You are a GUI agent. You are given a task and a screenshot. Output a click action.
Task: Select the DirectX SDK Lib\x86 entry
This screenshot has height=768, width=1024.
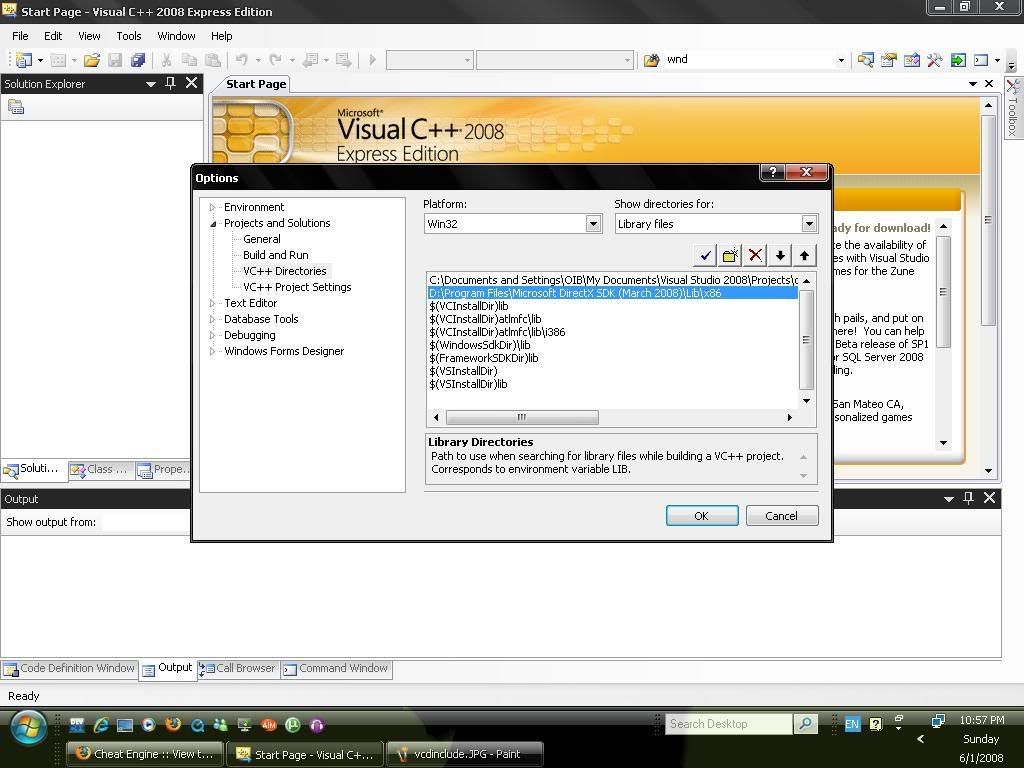coord(613,293)
